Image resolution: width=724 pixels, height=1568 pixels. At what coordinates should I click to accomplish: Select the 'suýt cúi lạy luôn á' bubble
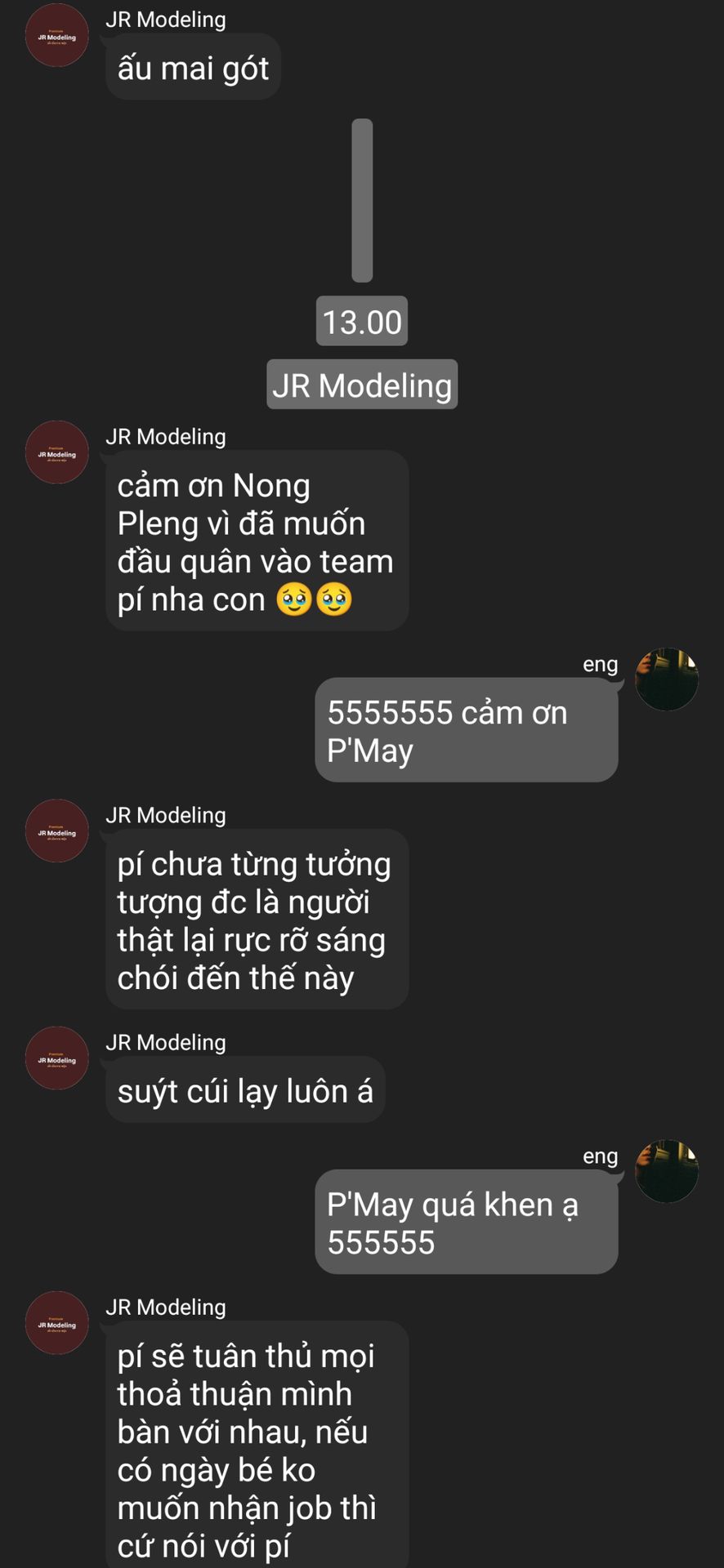[245, 1090]
